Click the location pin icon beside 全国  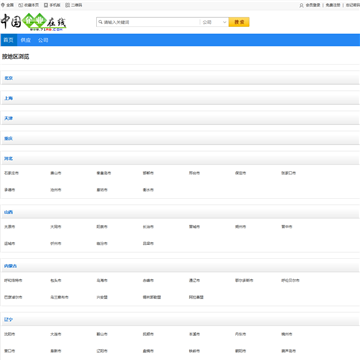pyautogui.click(x=3, y=5)
